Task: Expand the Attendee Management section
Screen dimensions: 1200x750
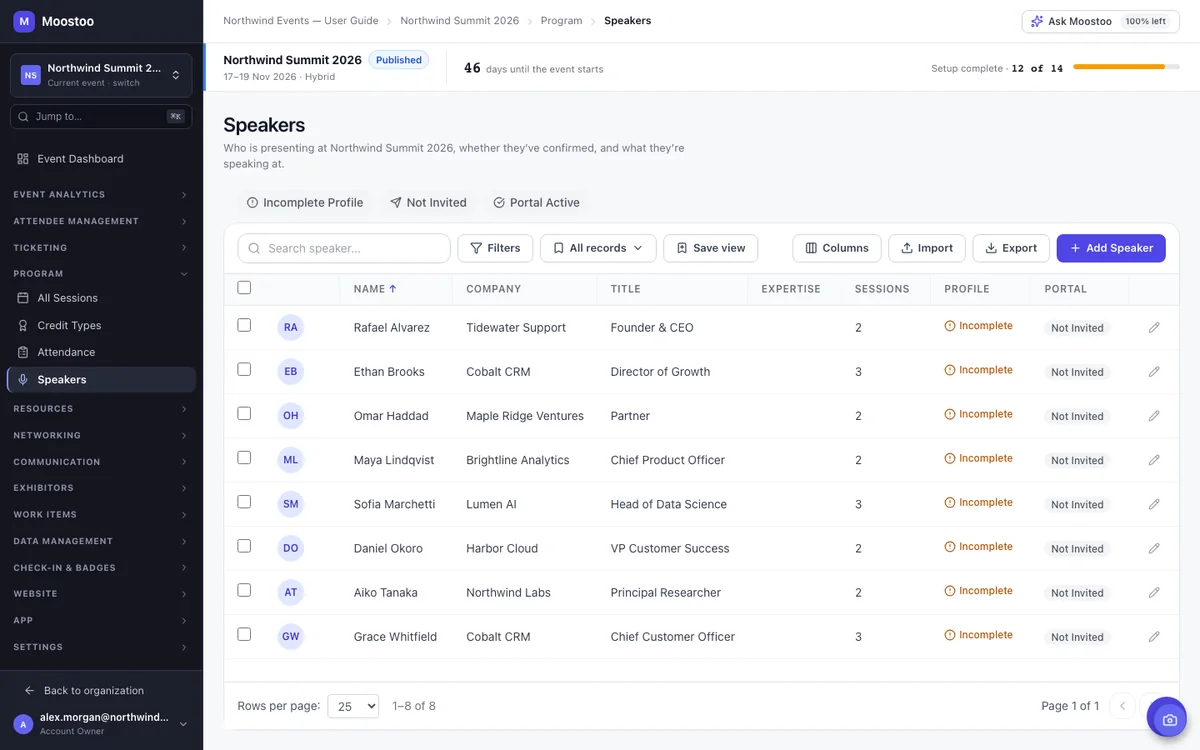Action: point(101,221)
